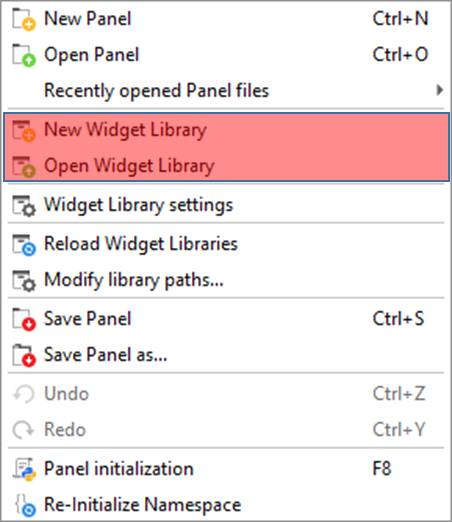The width and height of the screenshot is (452, 522).
Task: Select the Redo menu entry
Action: 226,429
